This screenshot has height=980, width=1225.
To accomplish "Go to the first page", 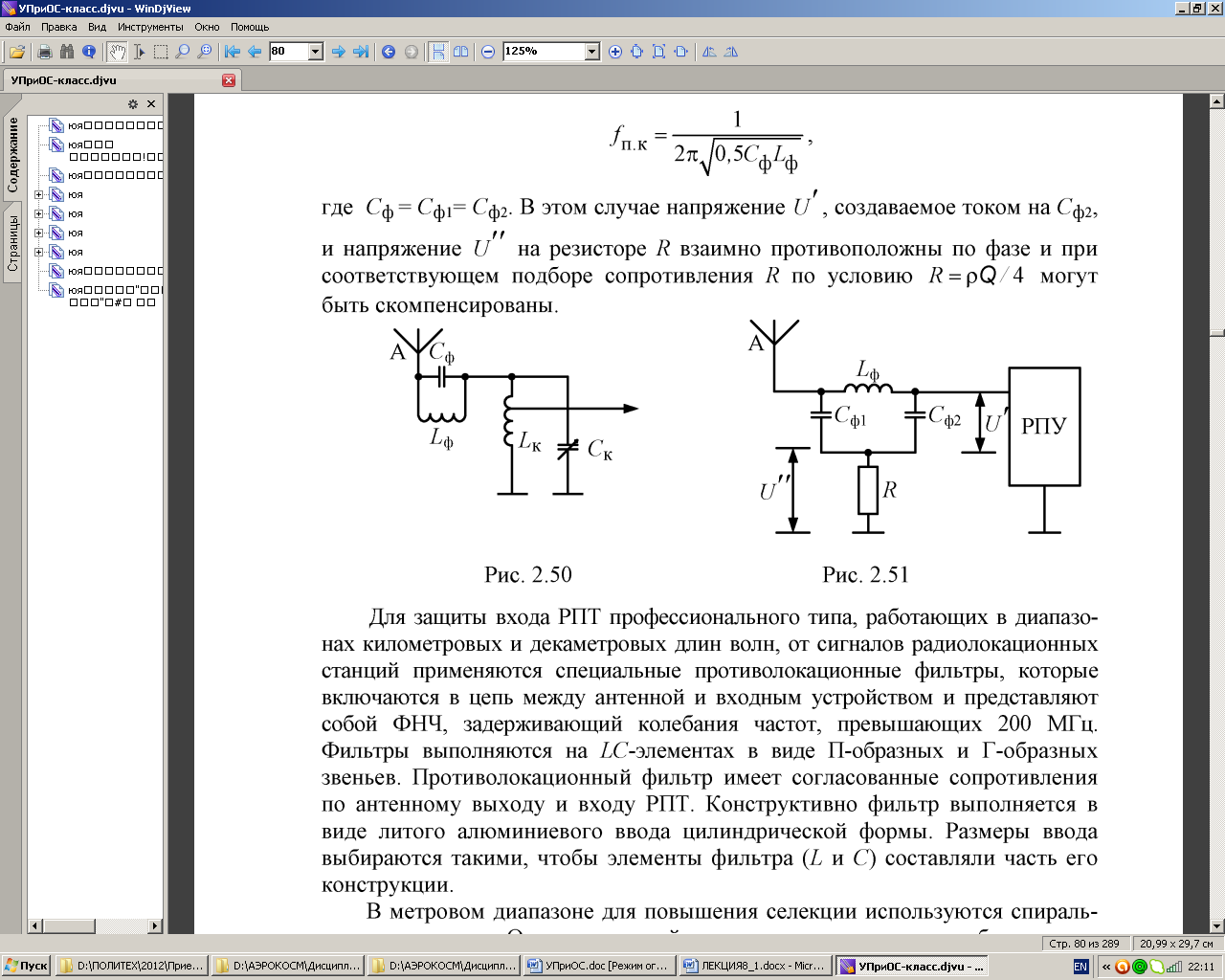I will [x=233, y=52].
